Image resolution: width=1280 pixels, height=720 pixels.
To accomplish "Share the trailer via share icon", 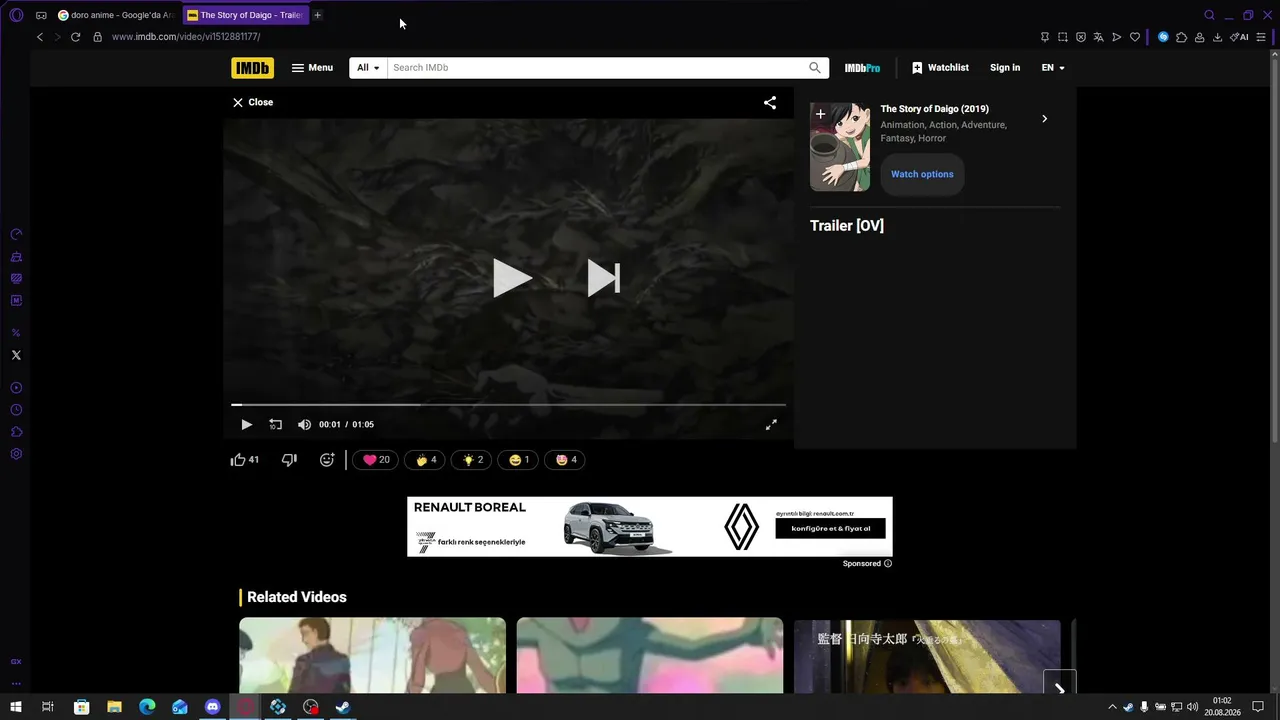I will pos(770,102).
